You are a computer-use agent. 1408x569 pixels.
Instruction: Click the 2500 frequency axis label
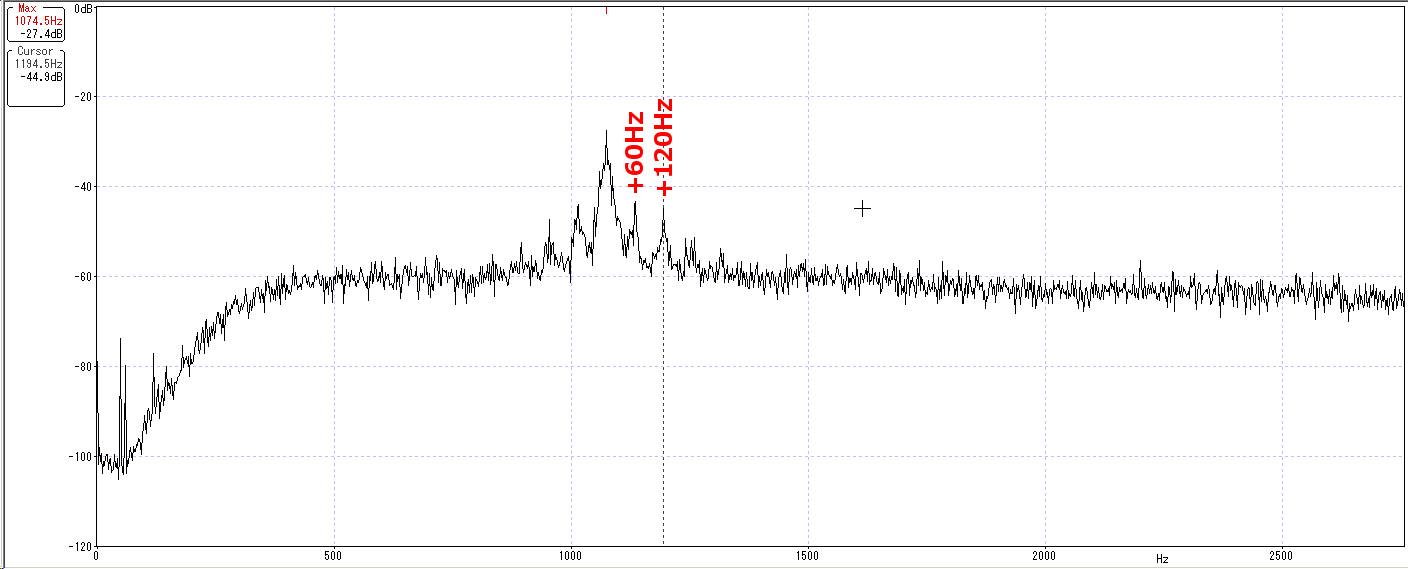coord(1281,555)
